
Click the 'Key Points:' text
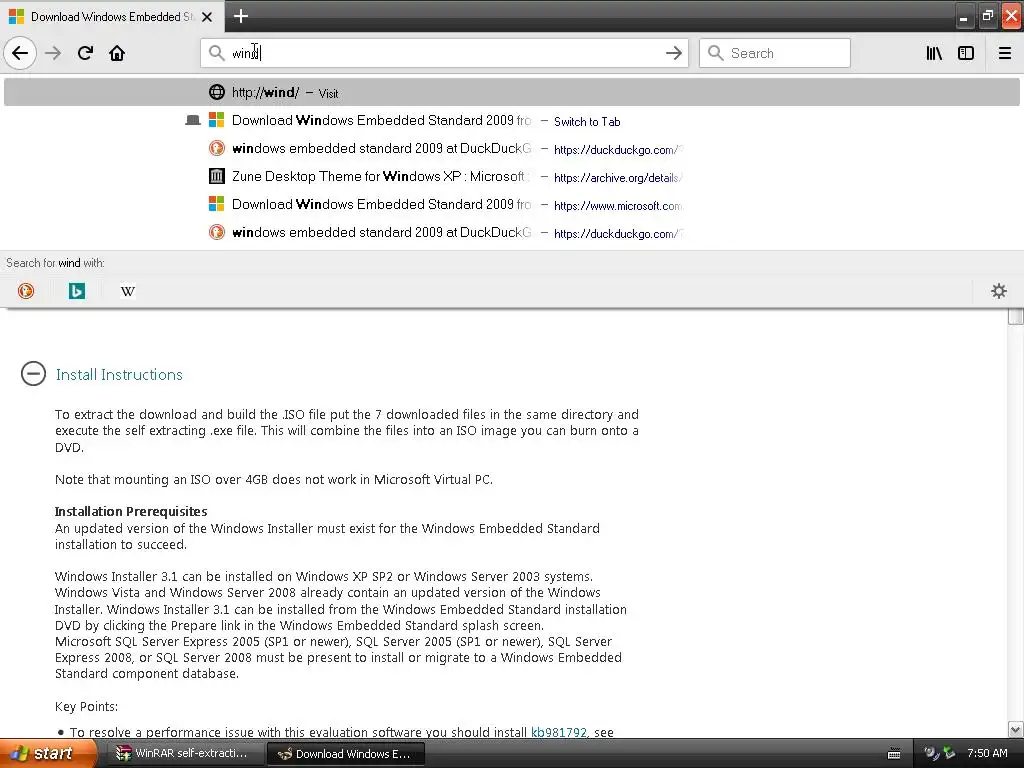(86, 707)
